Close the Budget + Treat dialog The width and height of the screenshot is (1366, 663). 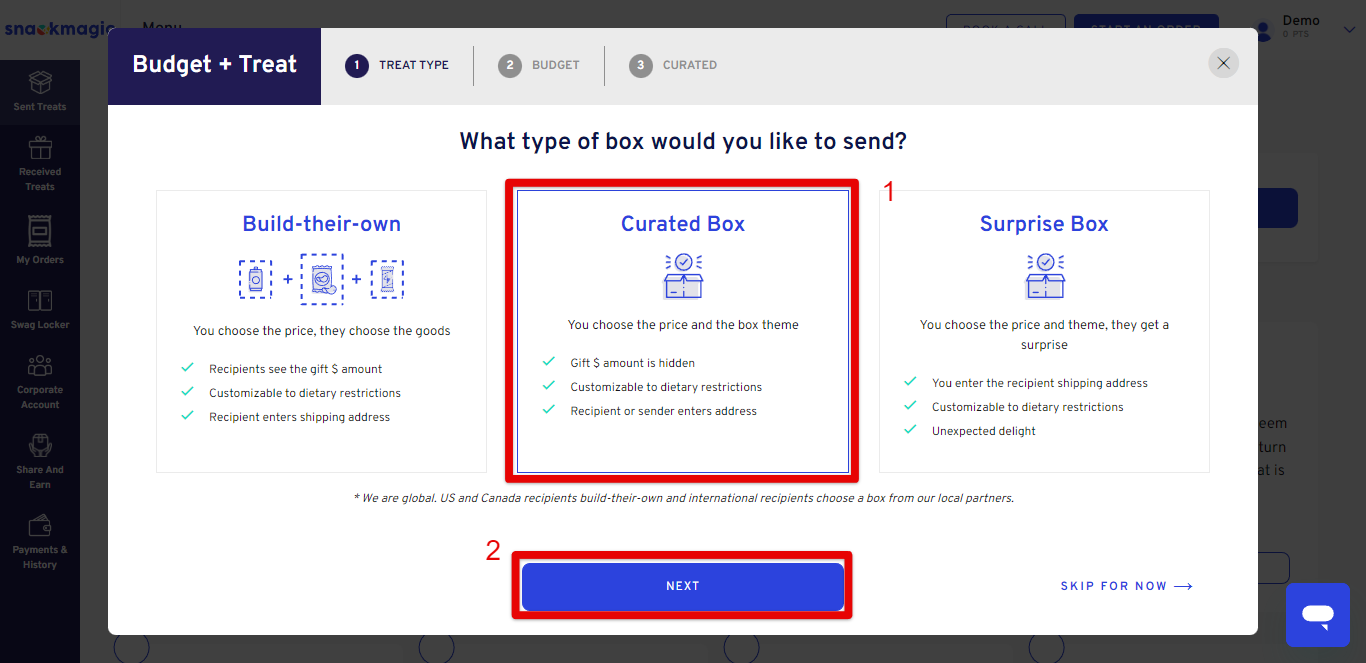point(1223,64)
